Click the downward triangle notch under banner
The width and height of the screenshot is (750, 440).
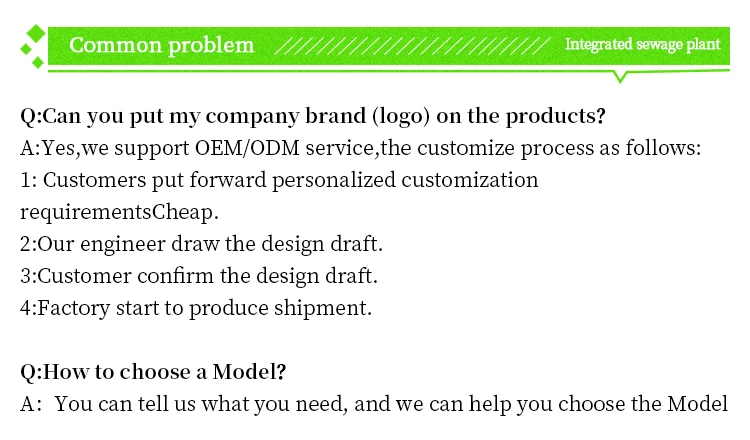click(620, 77)
